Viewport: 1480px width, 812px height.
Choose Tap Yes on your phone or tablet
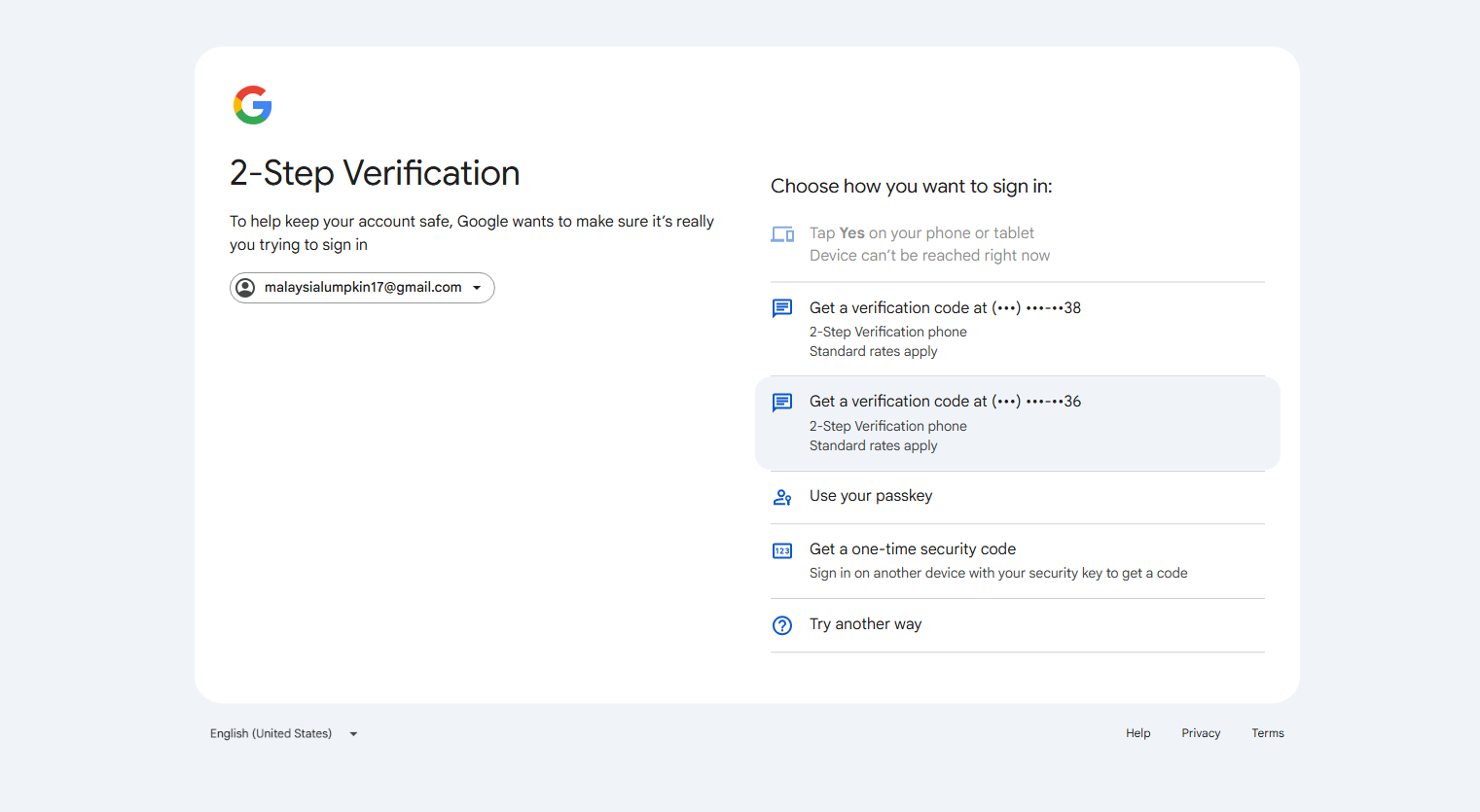coord(1018,244)
